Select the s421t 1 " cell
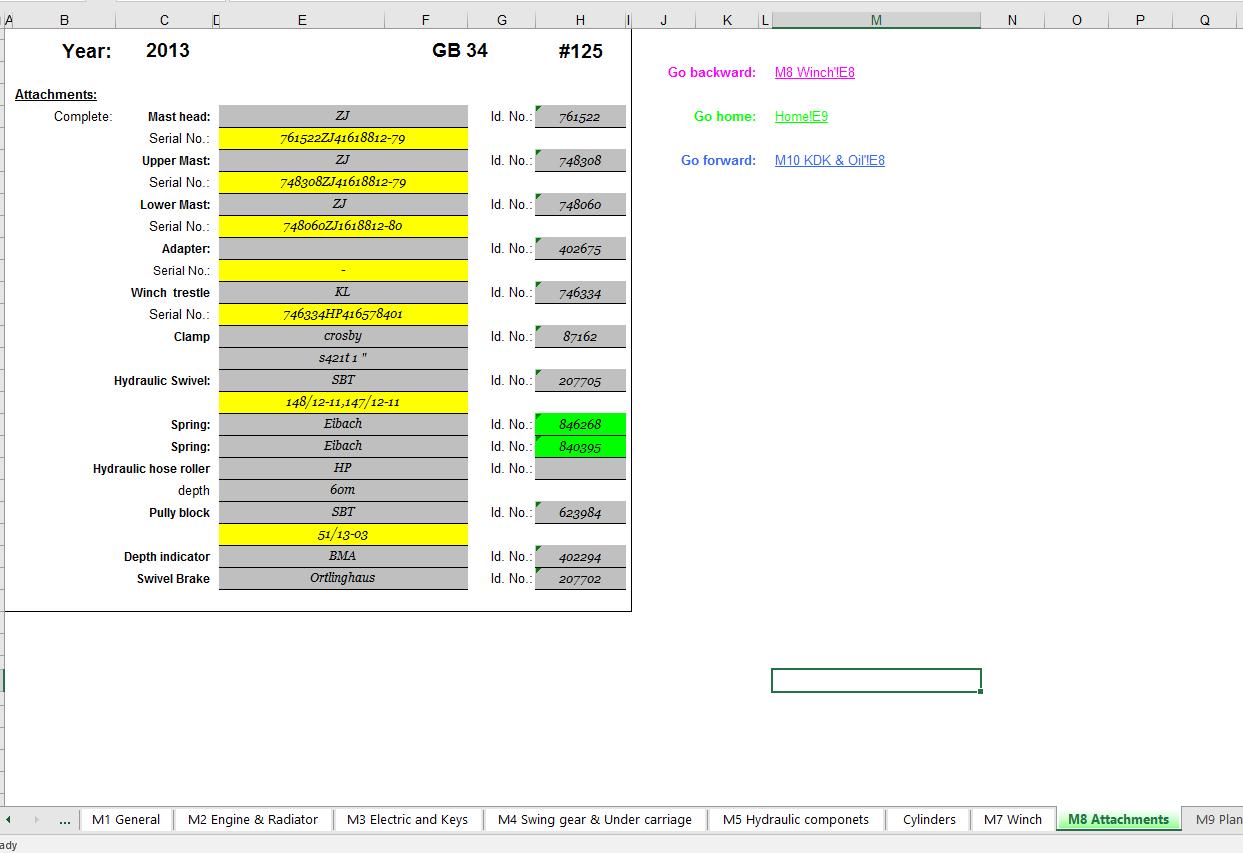The width and height of the screenshot is (1243, 853). click(x=343, y=358)
